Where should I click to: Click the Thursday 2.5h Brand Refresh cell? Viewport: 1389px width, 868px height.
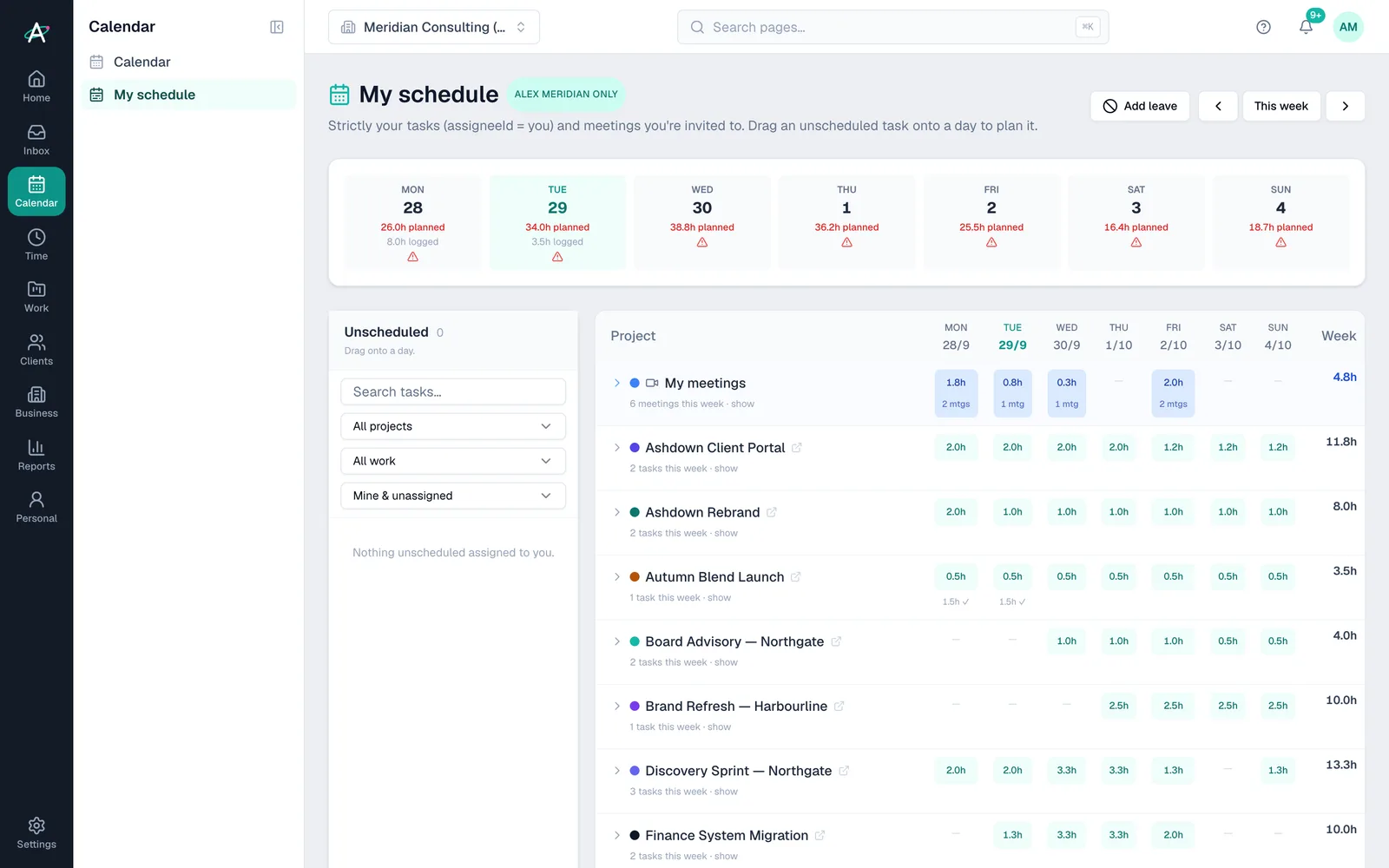pyautogui.click(x=1119, y=706)
